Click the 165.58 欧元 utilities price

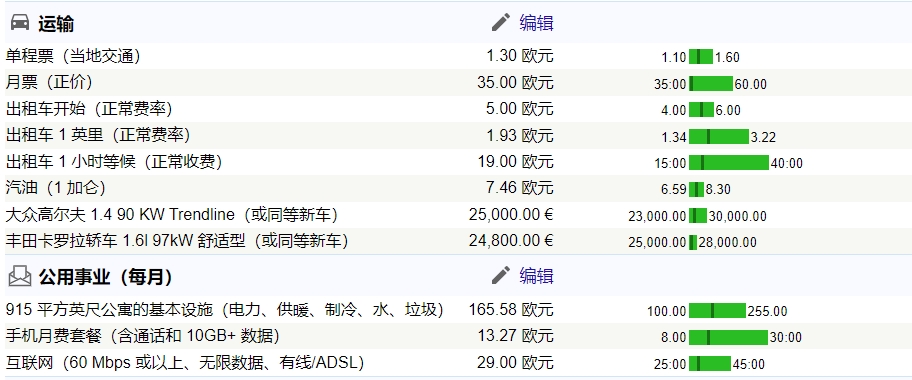(x=511, y=310)
